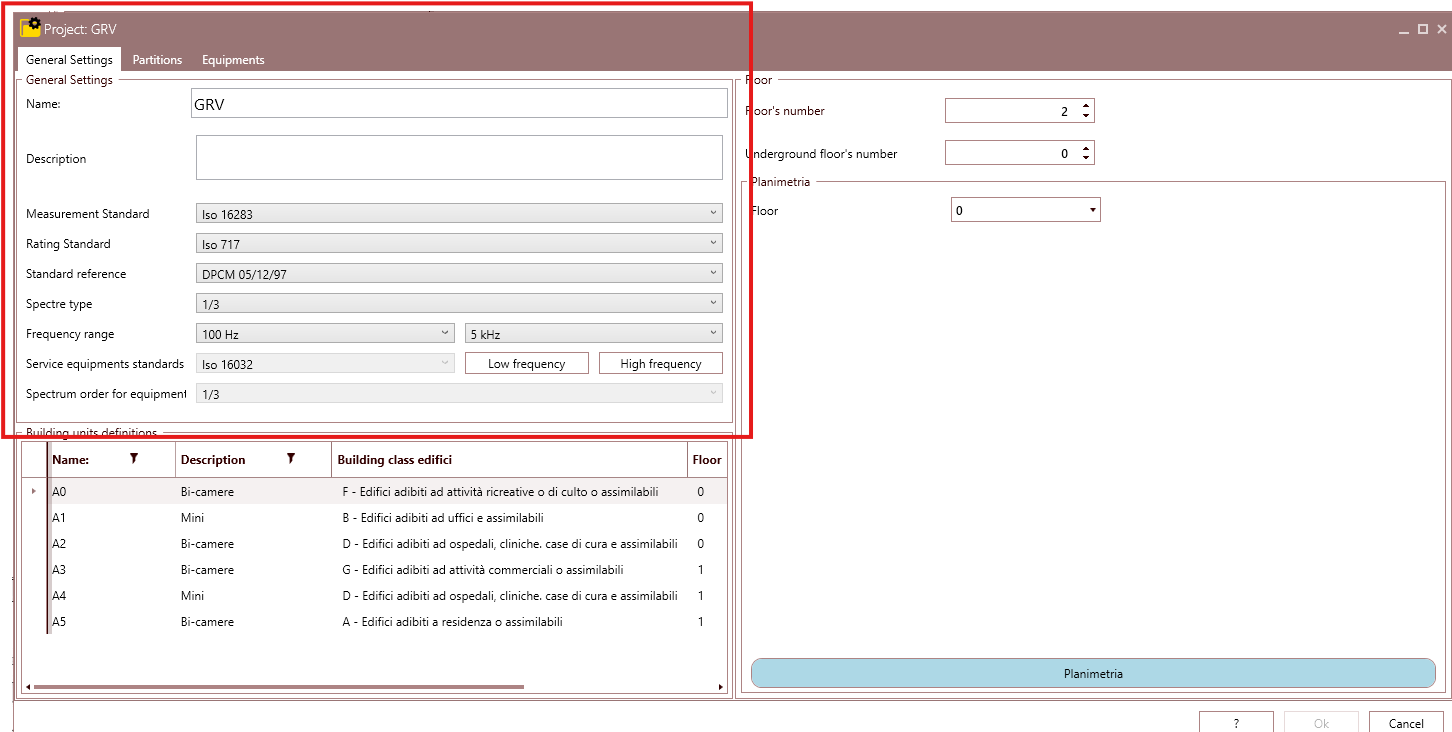Switch to the Equipments tab

point(233,60)
